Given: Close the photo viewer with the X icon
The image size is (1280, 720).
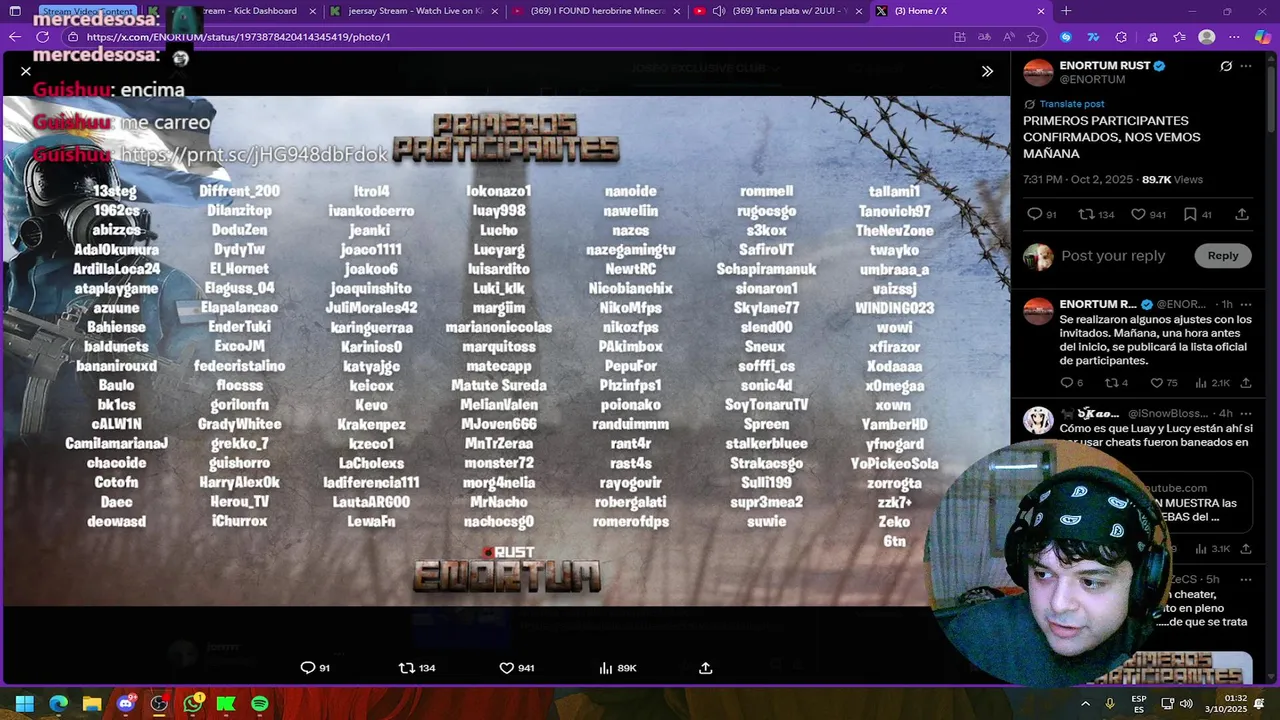Looking at the screenshot, I should coord(26,71).
